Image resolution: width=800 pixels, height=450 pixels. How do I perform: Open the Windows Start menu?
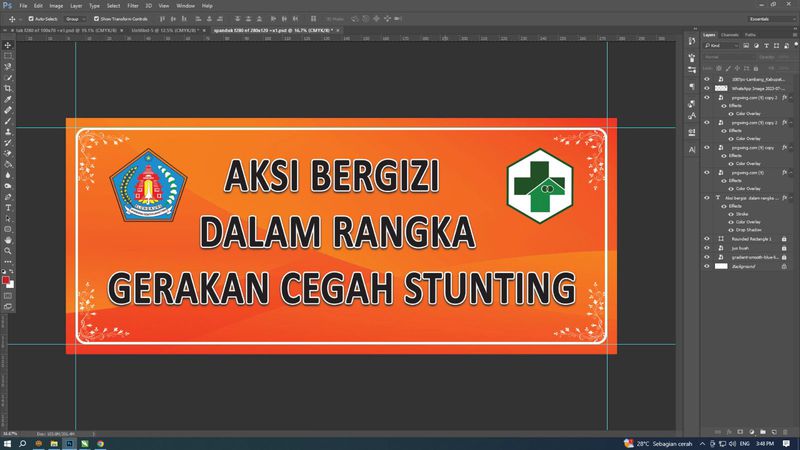coord(7,441)
